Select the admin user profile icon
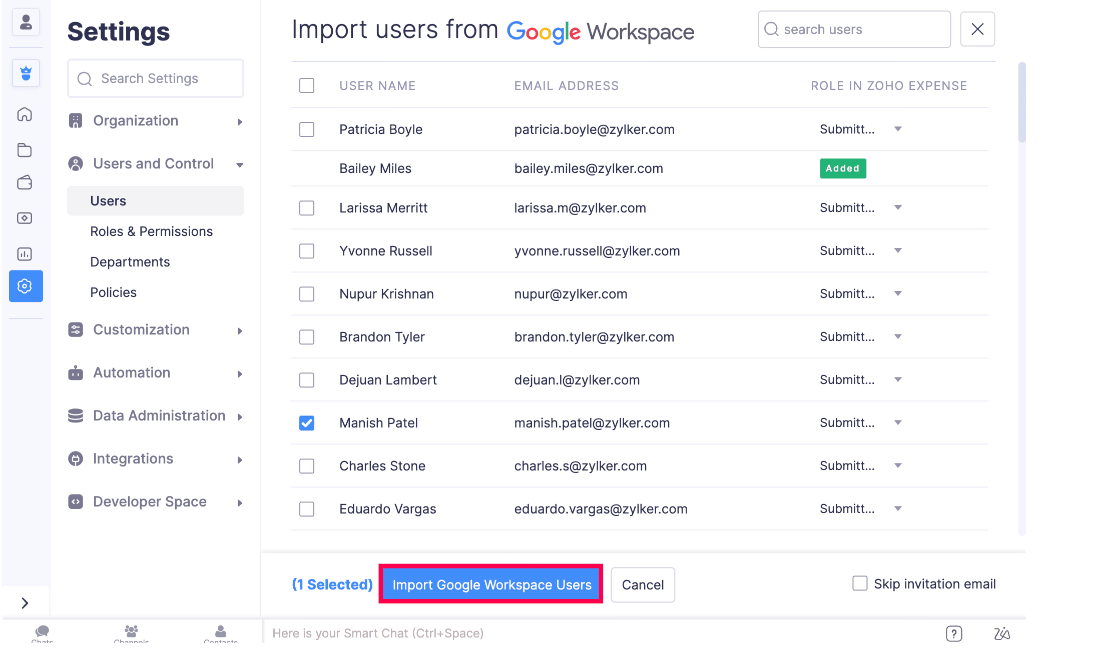Viewport: 1096px width, 658px height. click(x=25, y=22)
